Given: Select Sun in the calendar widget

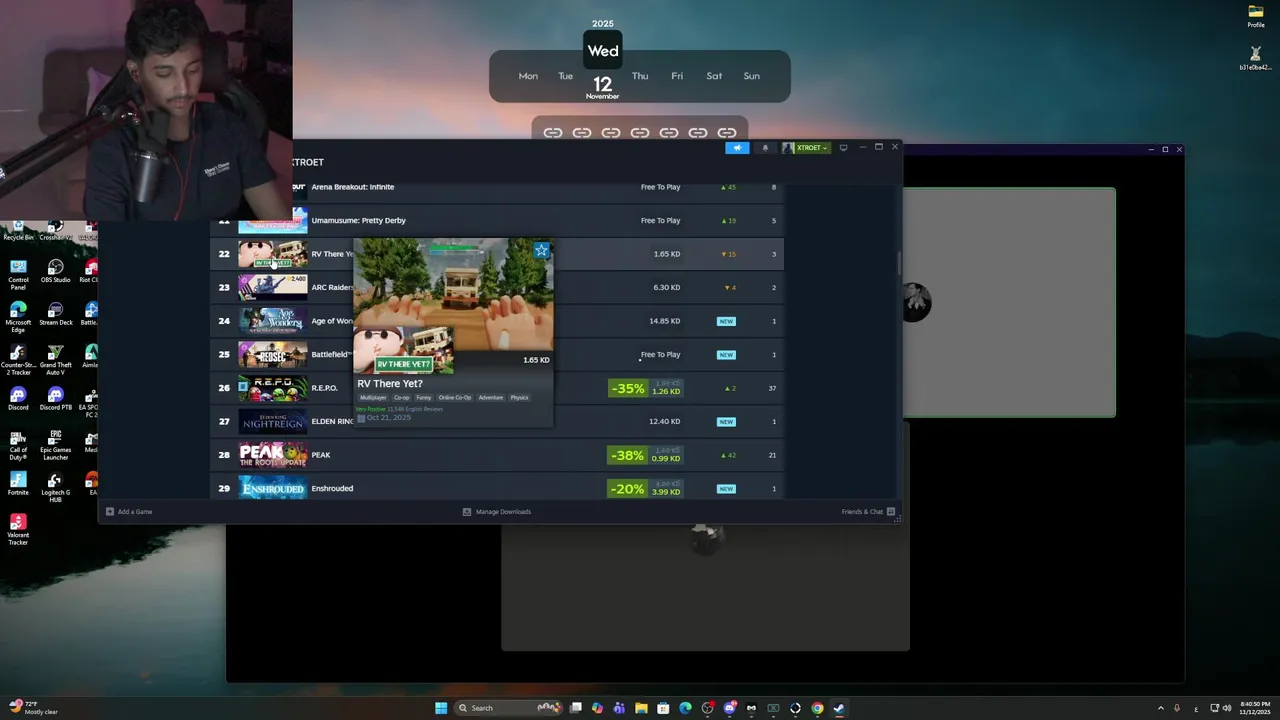Looking at the screenshot, I should [751, 76].
